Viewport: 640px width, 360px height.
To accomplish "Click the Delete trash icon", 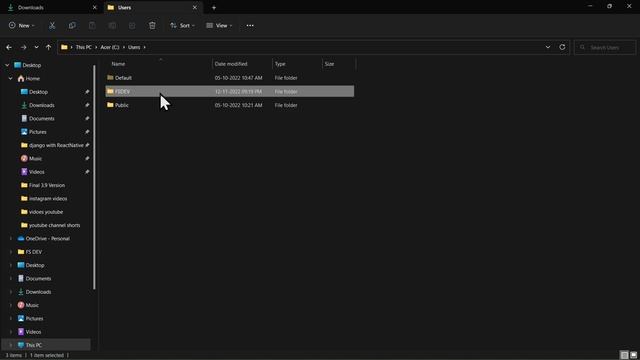I will click(x=152, y=25).
